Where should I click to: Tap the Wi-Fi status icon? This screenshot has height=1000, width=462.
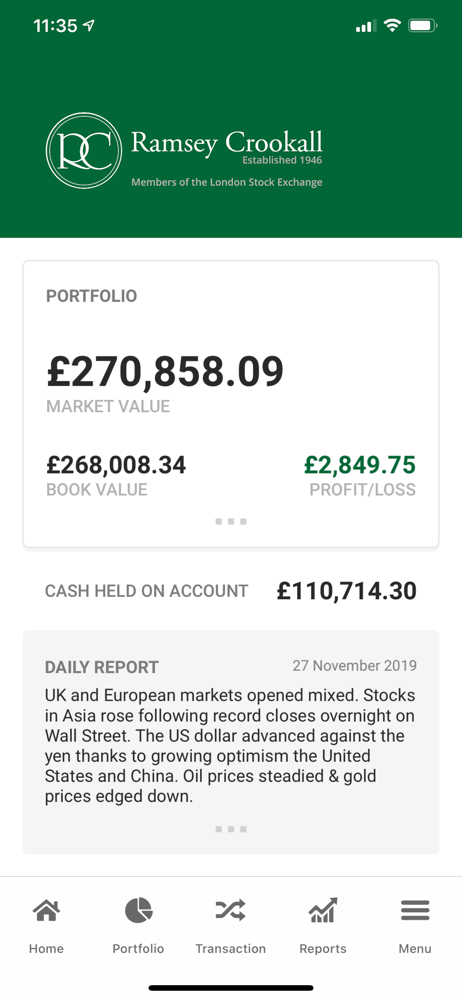pos(392,26)
